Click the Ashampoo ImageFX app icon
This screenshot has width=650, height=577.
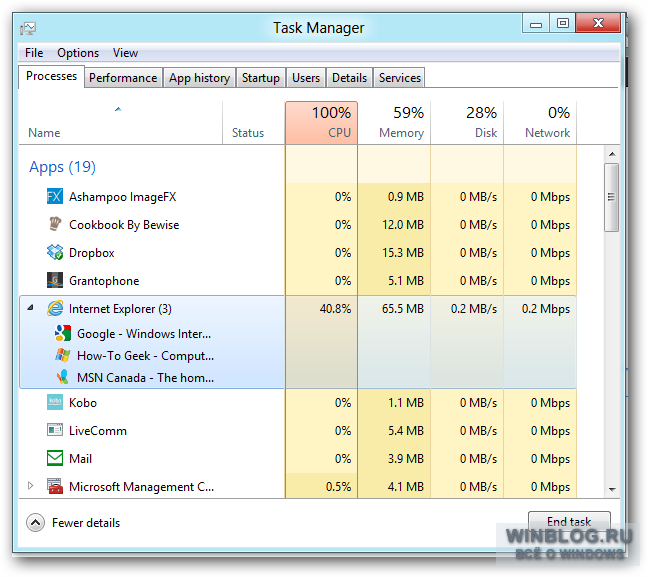coord(55,196)
